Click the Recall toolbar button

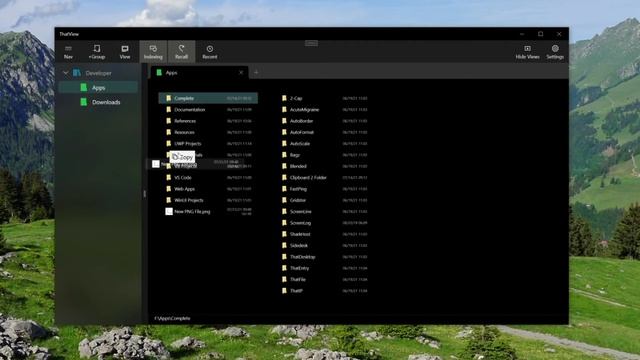tap(181, 52)
